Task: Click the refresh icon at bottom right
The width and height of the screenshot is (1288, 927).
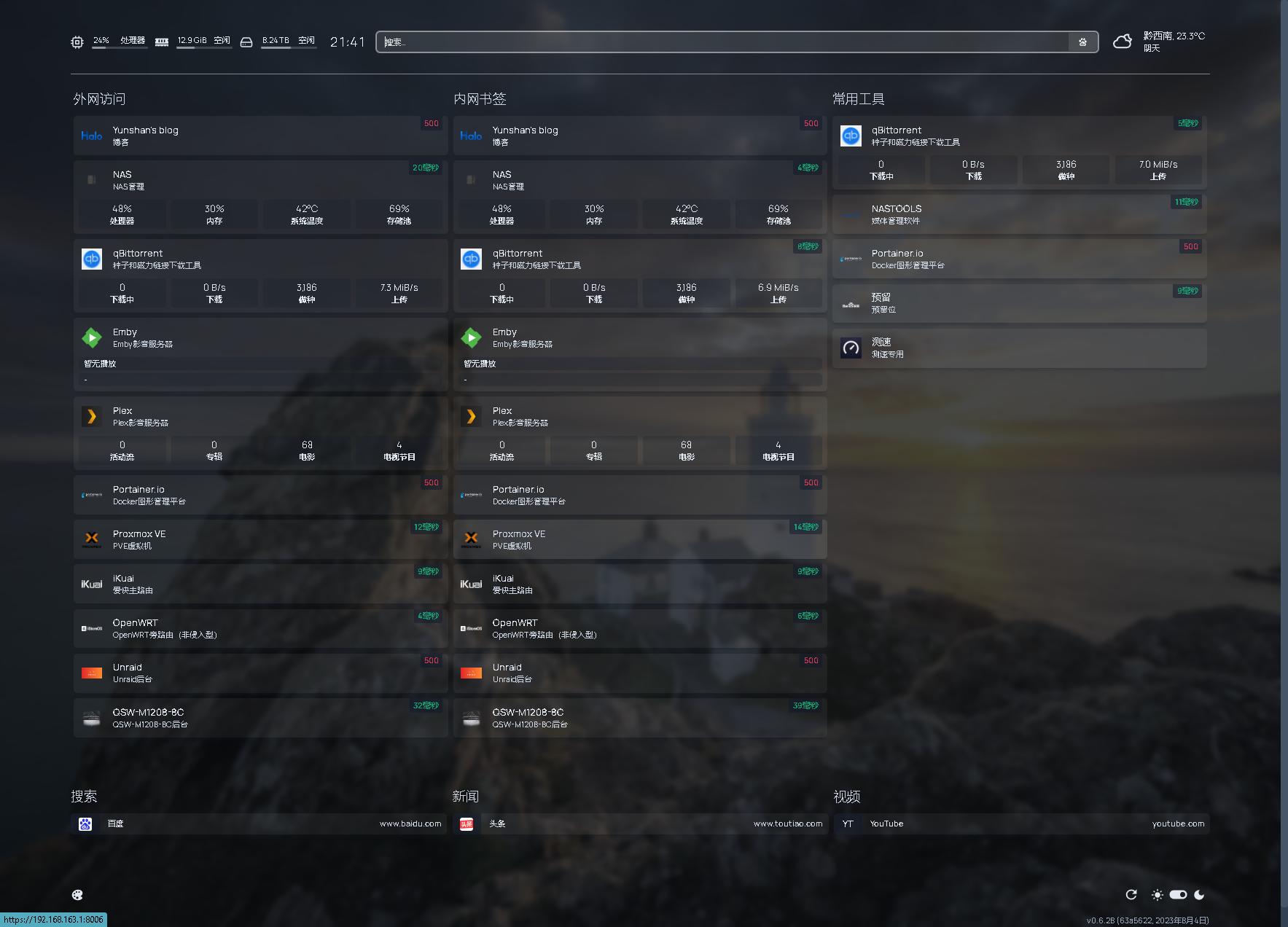Action: pyautogui.click(x=1131, y=895)
